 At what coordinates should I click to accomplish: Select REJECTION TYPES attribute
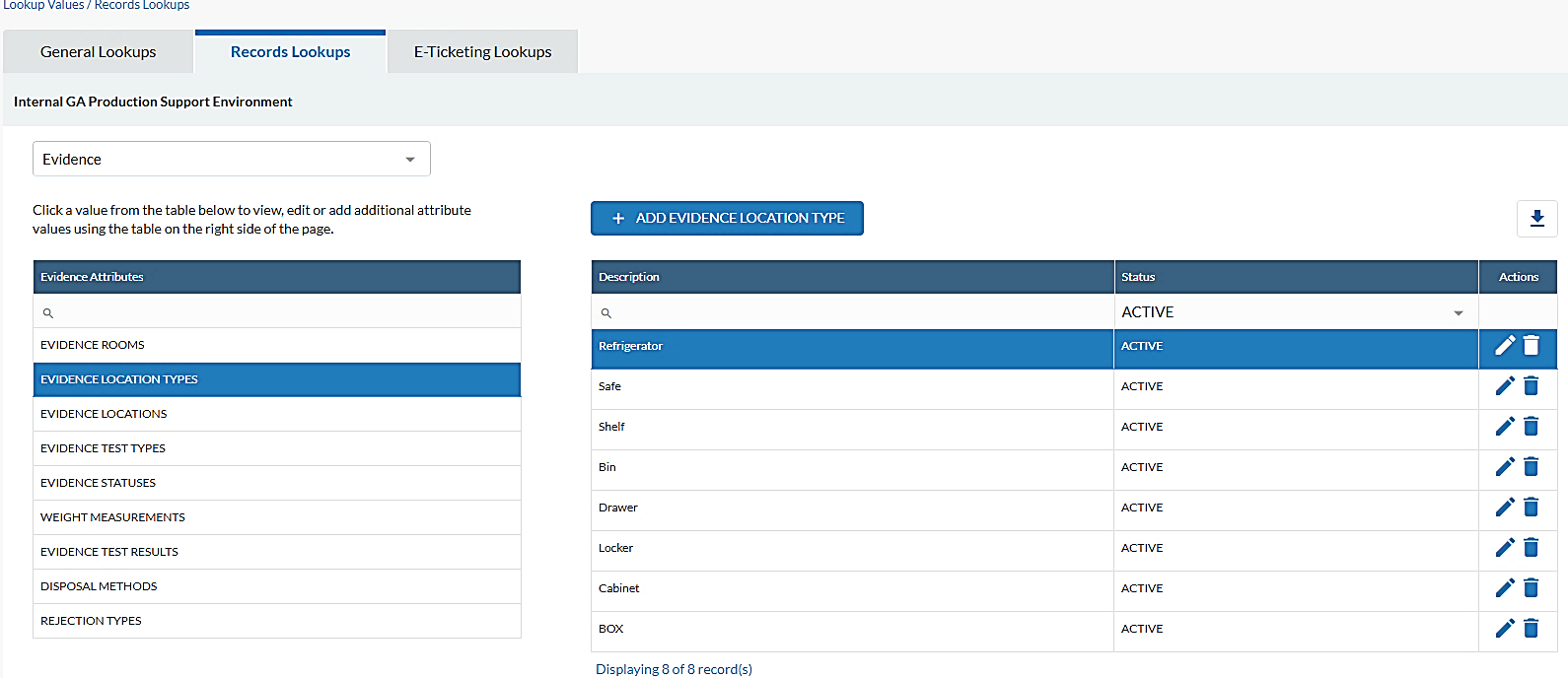tap(277, 621)
